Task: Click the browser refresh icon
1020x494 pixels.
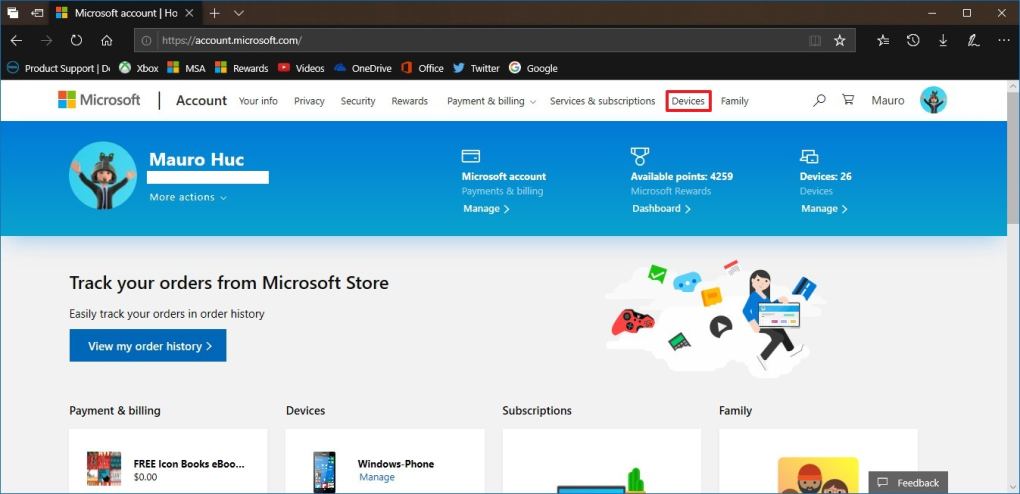Action: 76,41
